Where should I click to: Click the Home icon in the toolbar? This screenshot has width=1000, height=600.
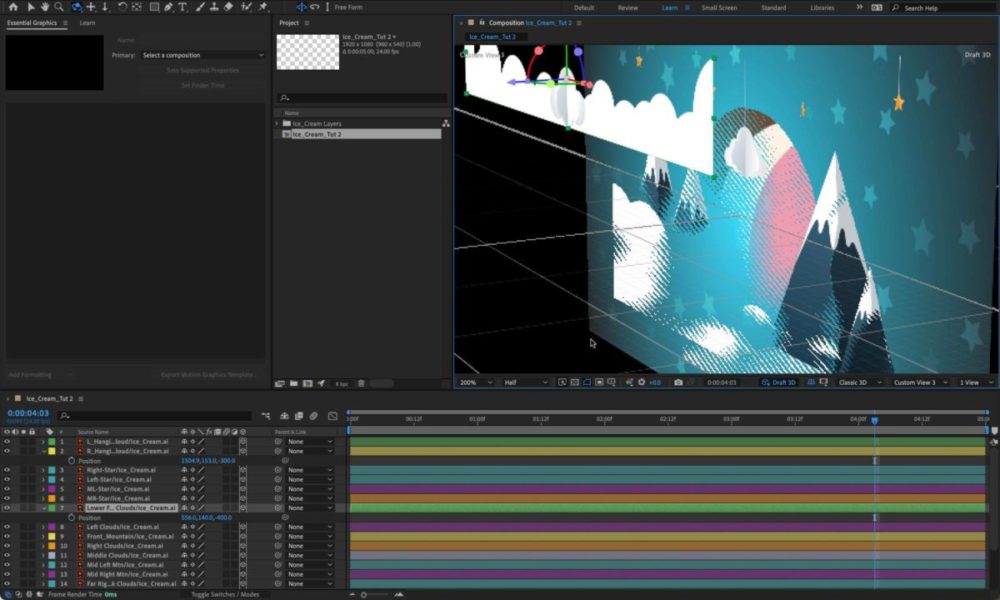click(x=14, y=7)
